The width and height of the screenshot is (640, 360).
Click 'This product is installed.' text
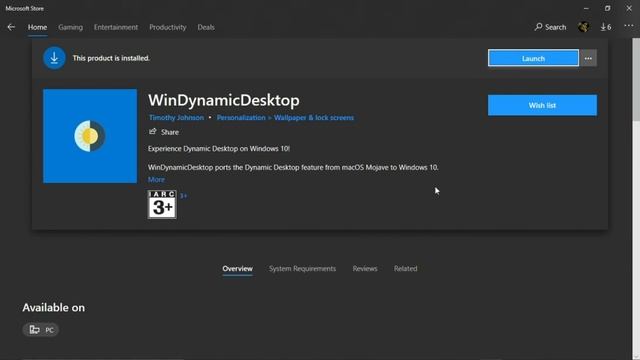111,58
